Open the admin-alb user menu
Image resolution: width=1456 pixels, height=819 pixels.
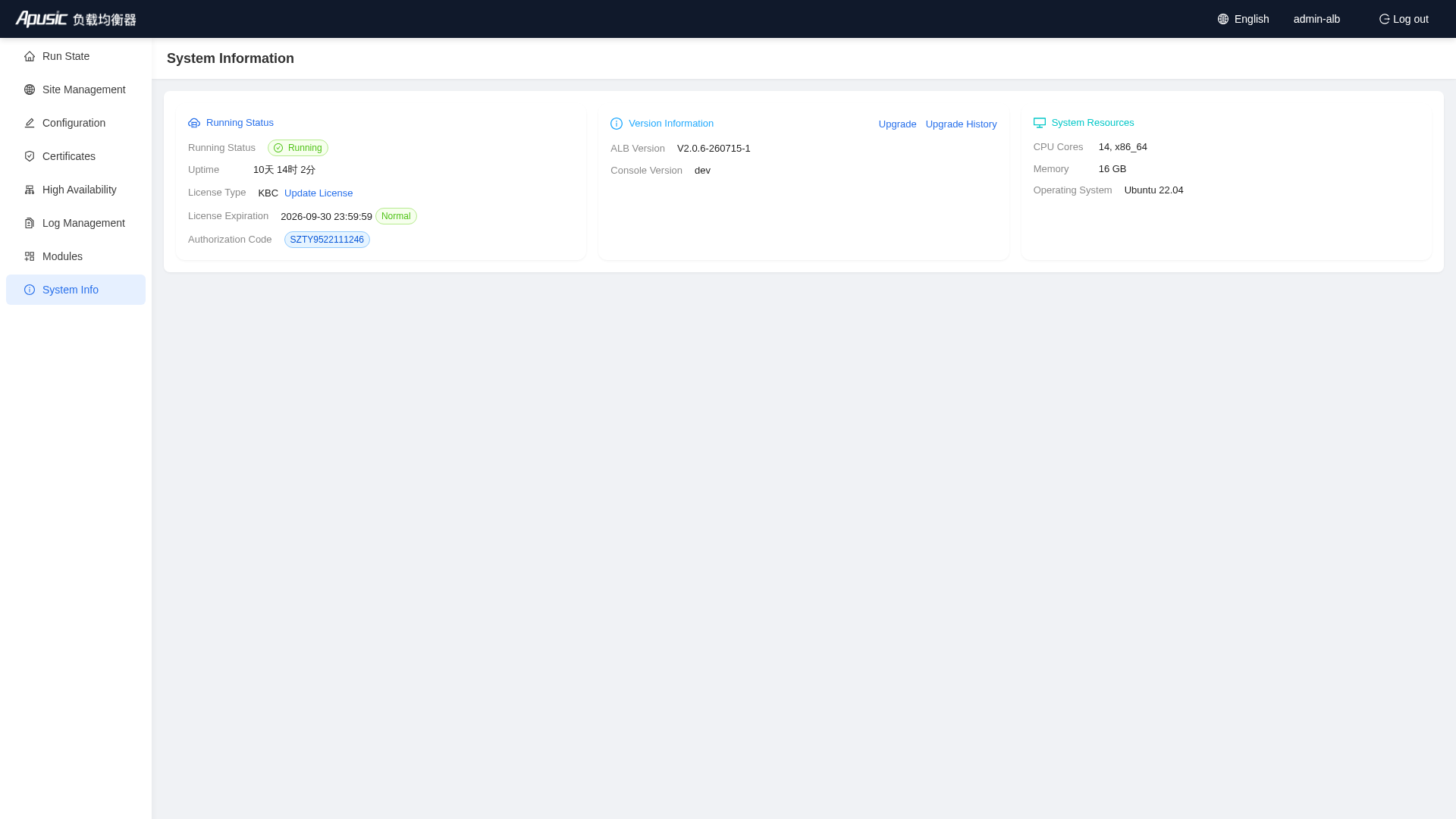[x=1316, y=19]
